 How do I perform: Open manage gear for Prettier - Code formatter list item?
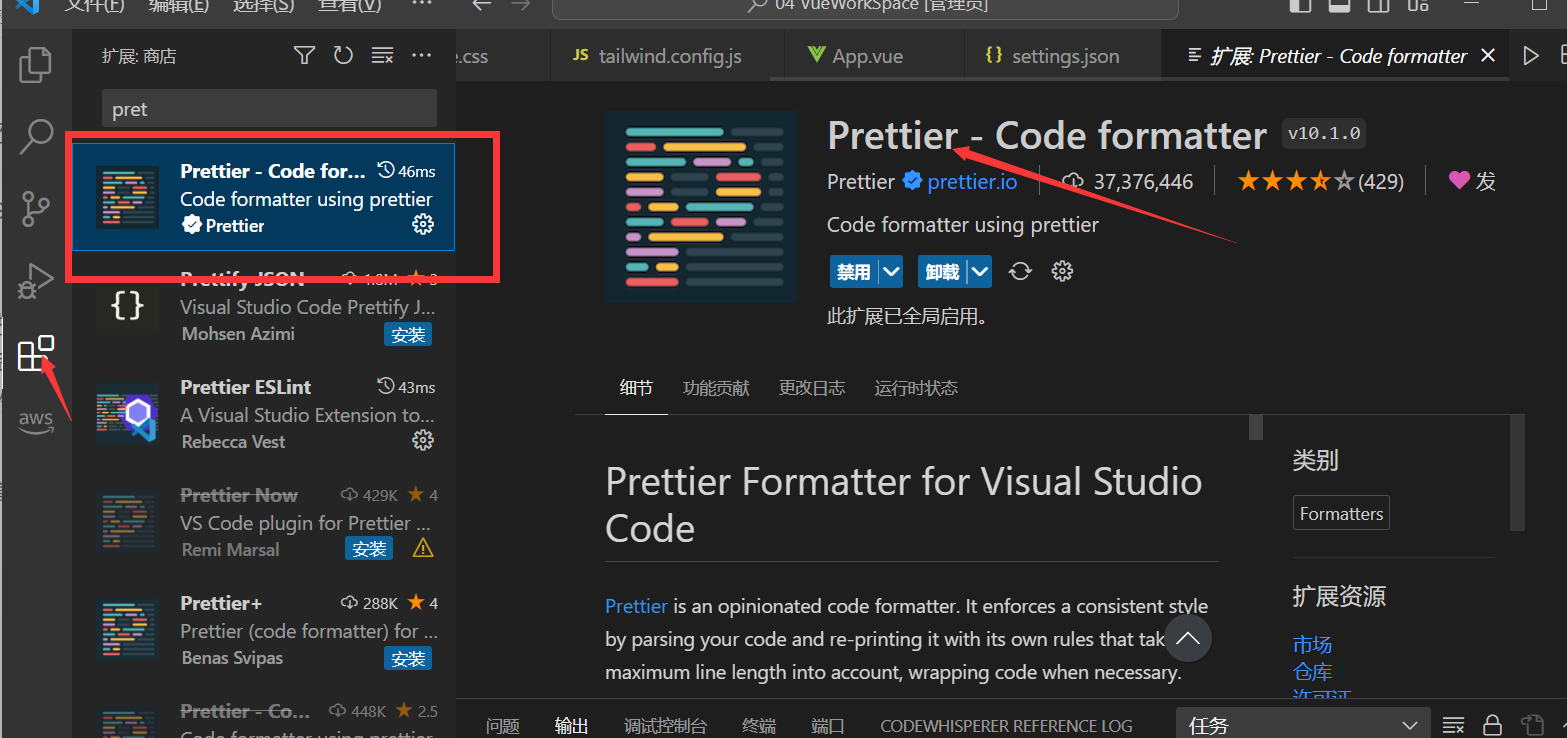click(423, 224)
